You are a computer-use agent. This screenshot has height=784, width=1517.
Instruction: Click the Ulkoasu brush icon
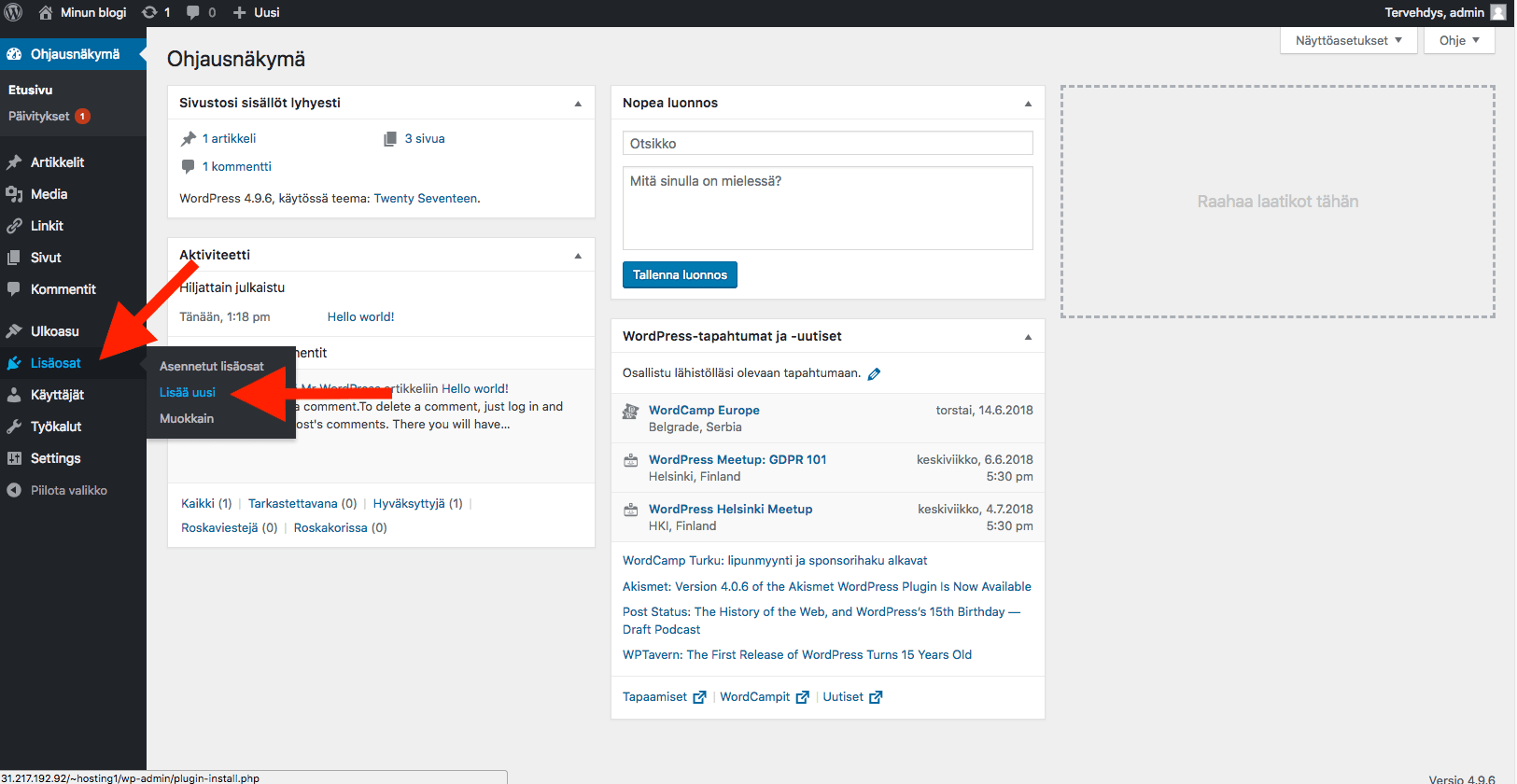click(x=14, y=331)
